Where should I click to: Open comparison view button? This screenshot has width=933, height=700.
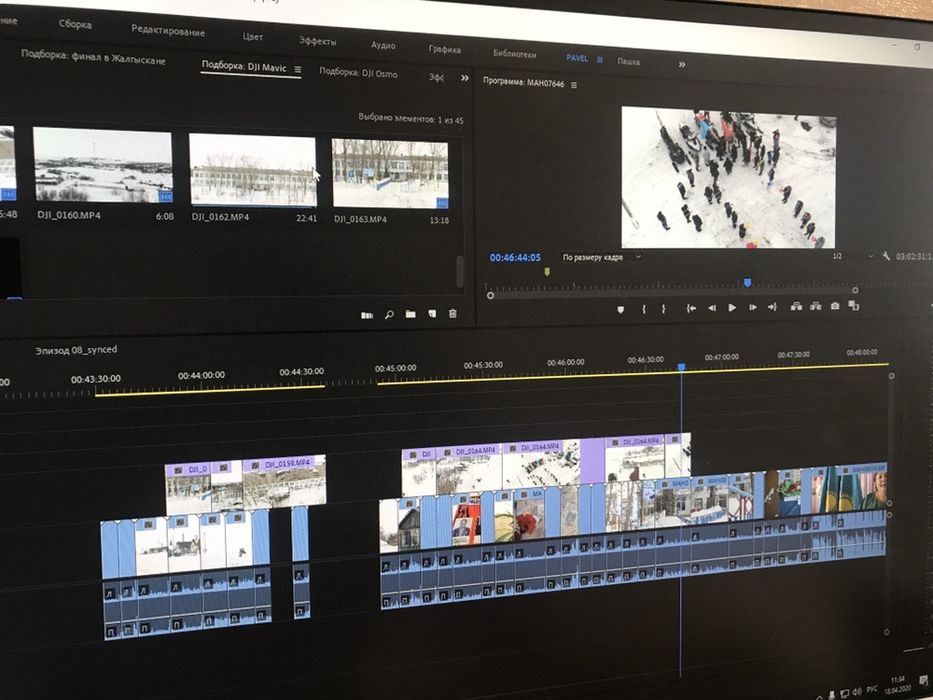854,305
